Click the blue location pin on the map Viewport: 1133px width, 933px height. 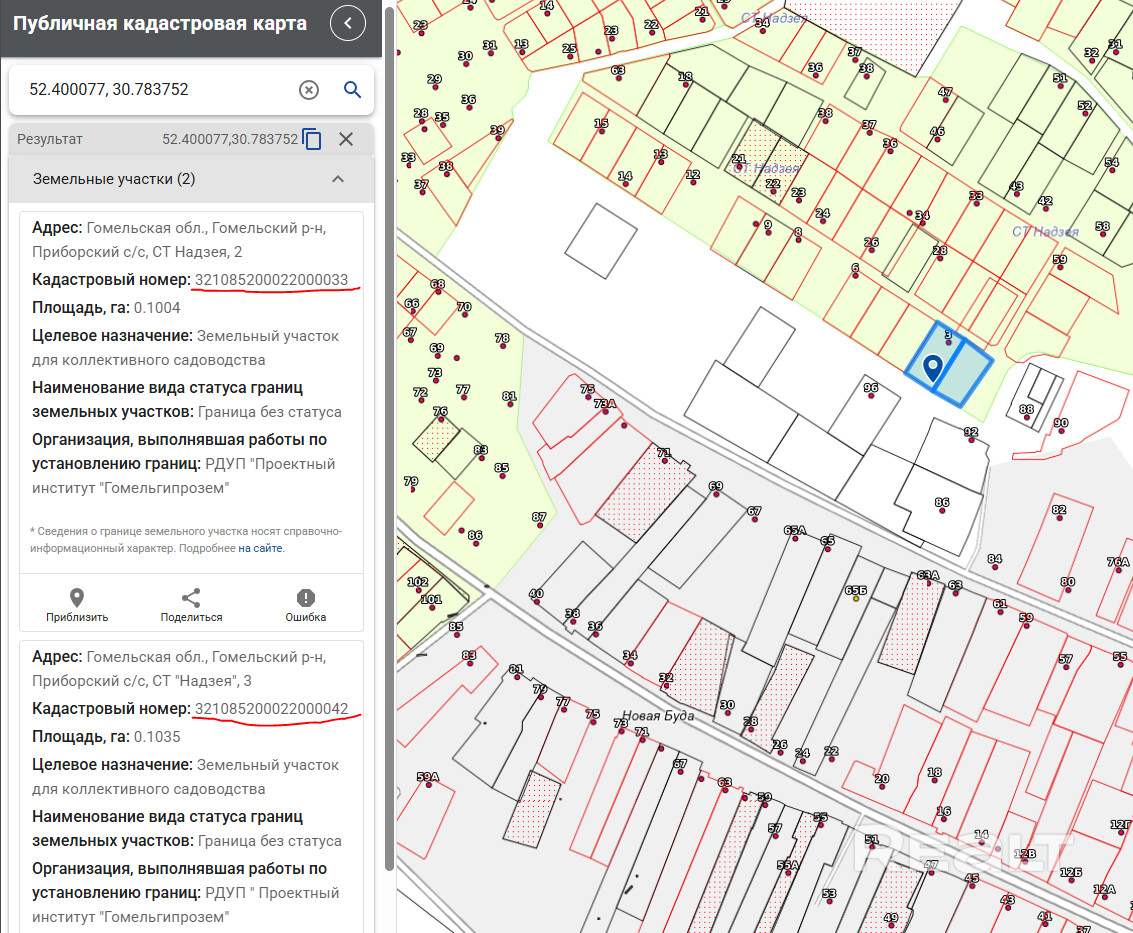point(933,368)
